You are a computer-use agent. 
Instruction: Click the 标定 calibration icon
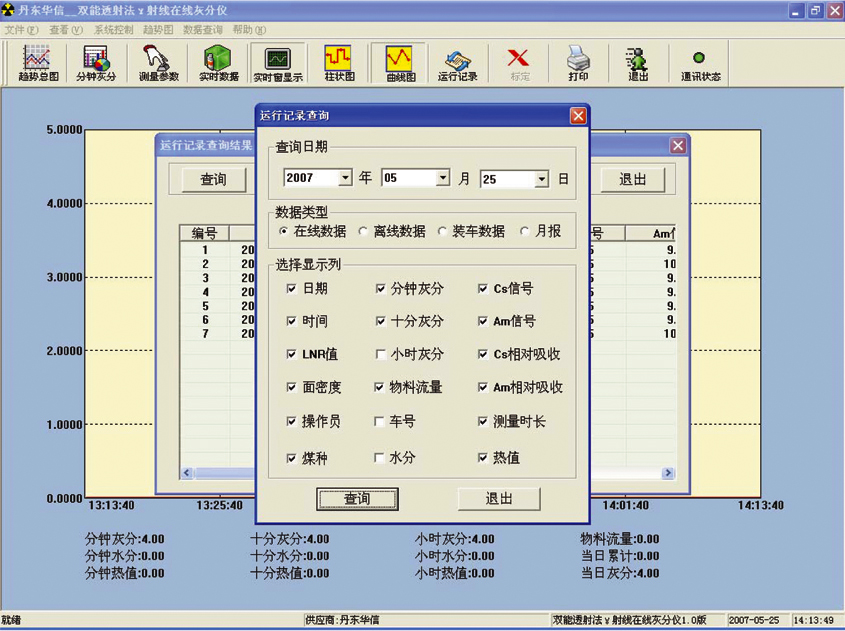click(x=519, y=64)
